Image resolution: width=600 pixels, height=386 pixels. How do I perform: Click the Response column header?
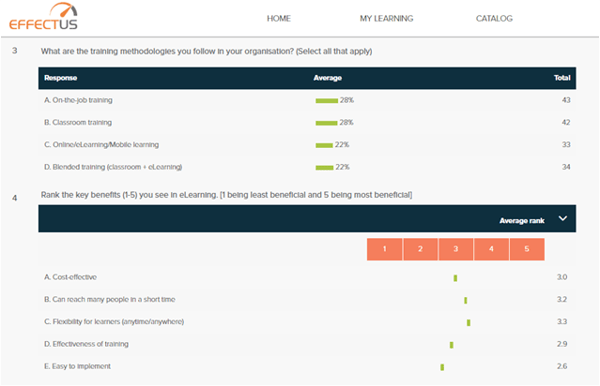(x=60, y=78)
